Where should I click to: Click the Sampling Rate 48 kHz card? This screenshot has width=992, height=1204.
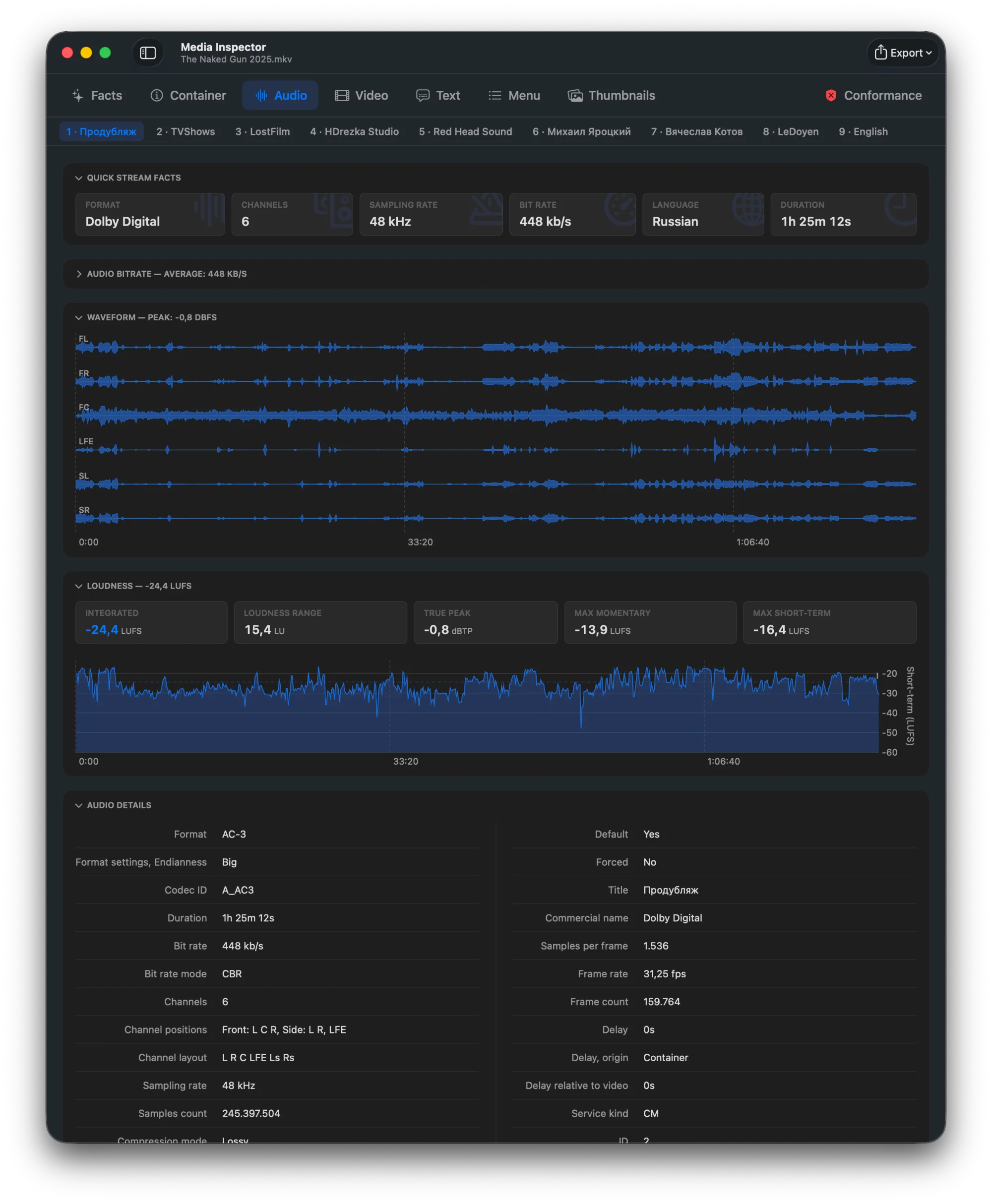pos(431,214)
